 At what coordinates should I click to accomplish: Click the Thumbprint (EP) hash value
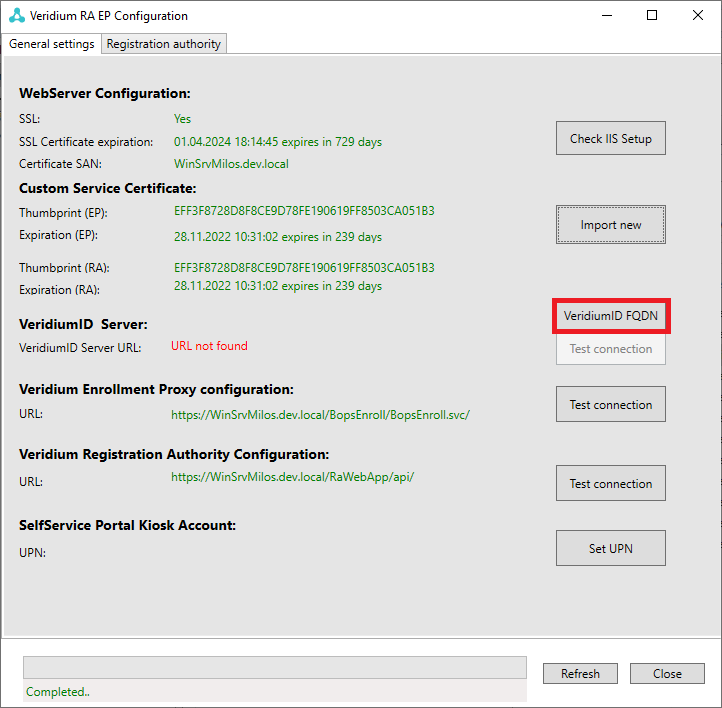click(304, 212)
